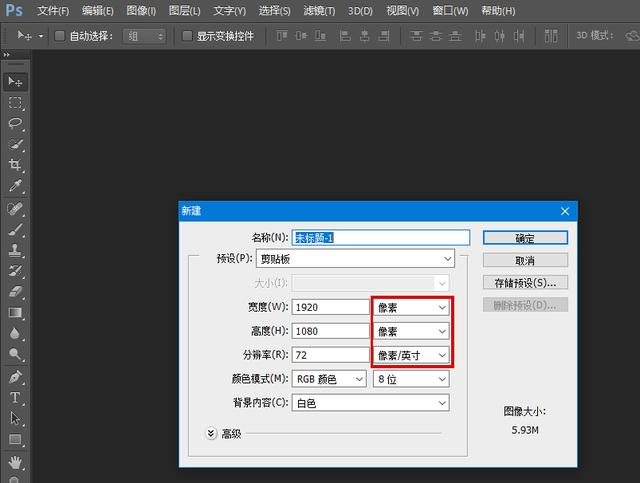Click the 名称 input field
Screen dimensions: 640x483
(x=381, y=238)
